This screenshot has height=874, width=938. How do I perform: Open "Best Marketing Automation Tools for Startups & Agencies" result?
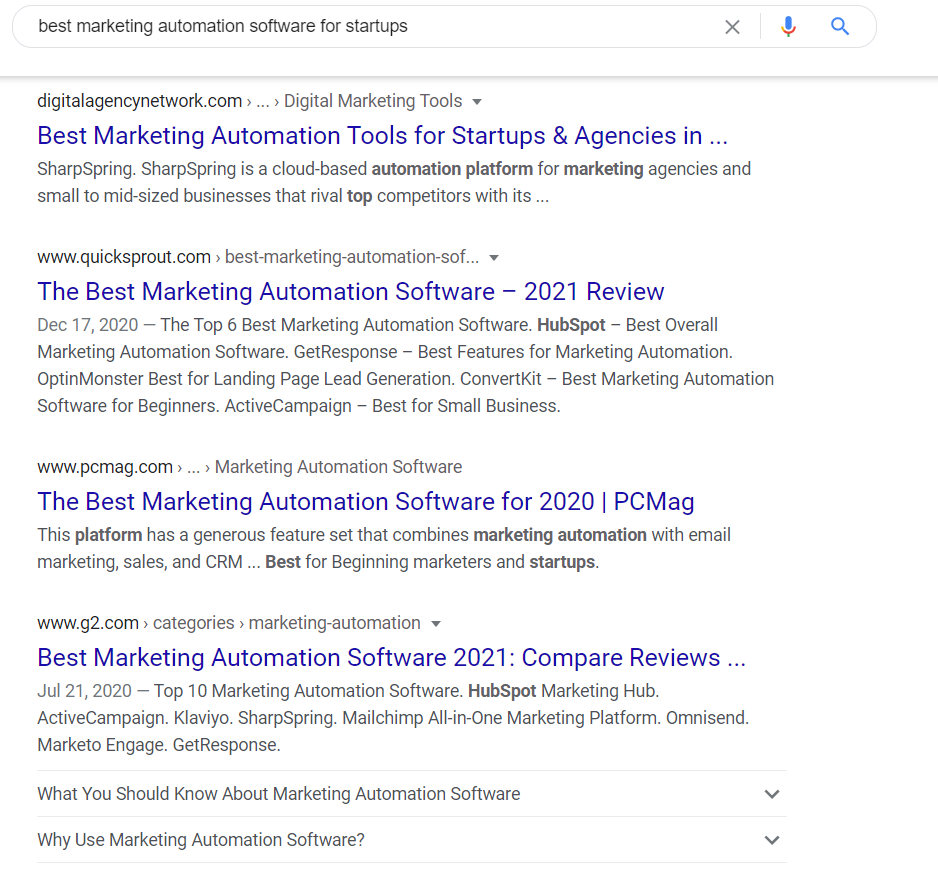382,136
